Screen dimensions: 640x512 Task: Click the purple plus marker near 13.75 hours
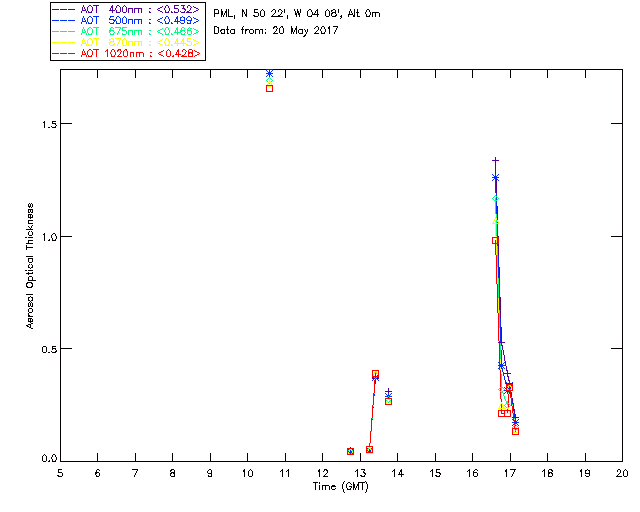(x=389, y=392)
